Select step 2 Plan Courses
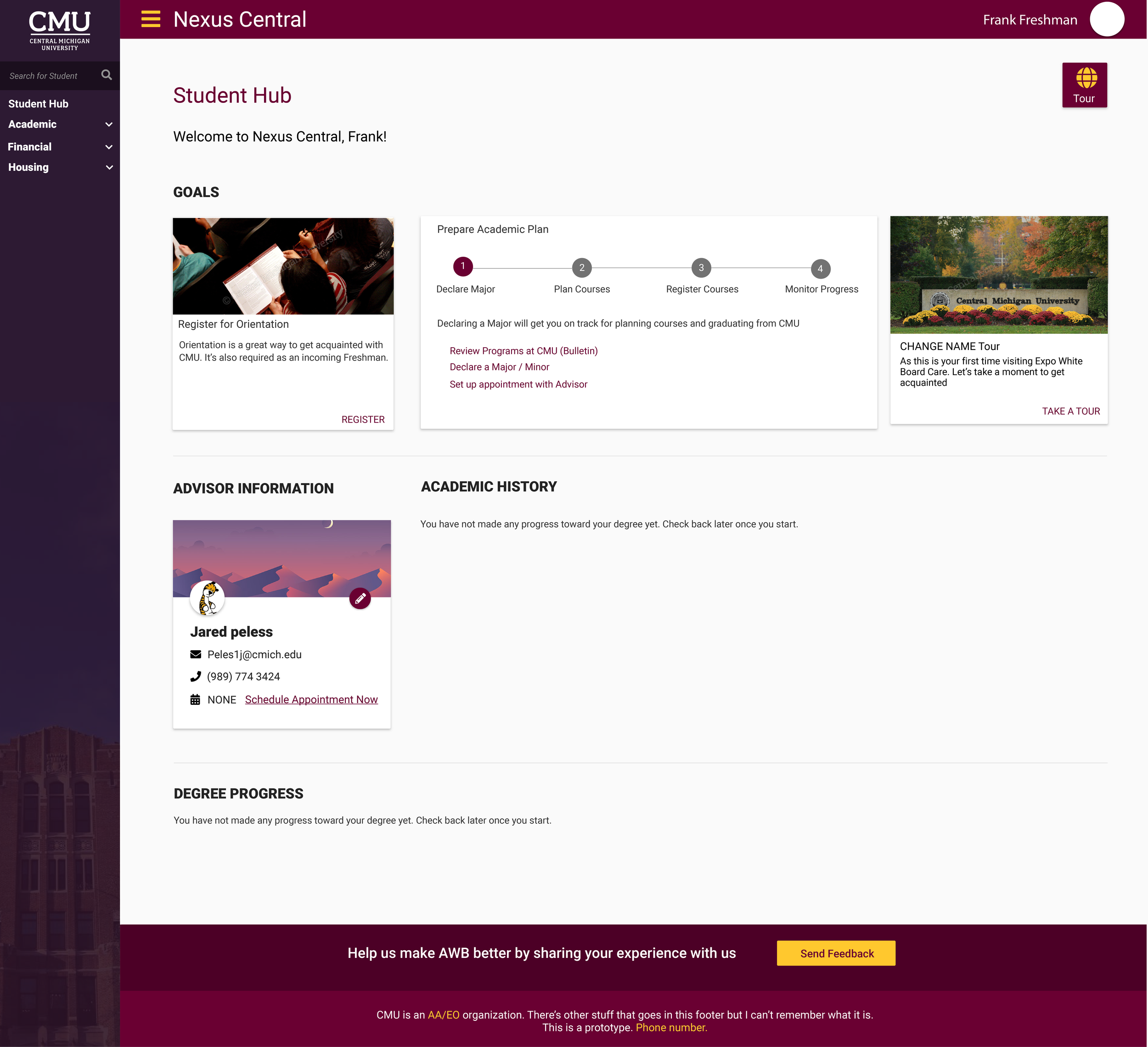This screenshot has height=1047, width=1148. coord(582,268)
